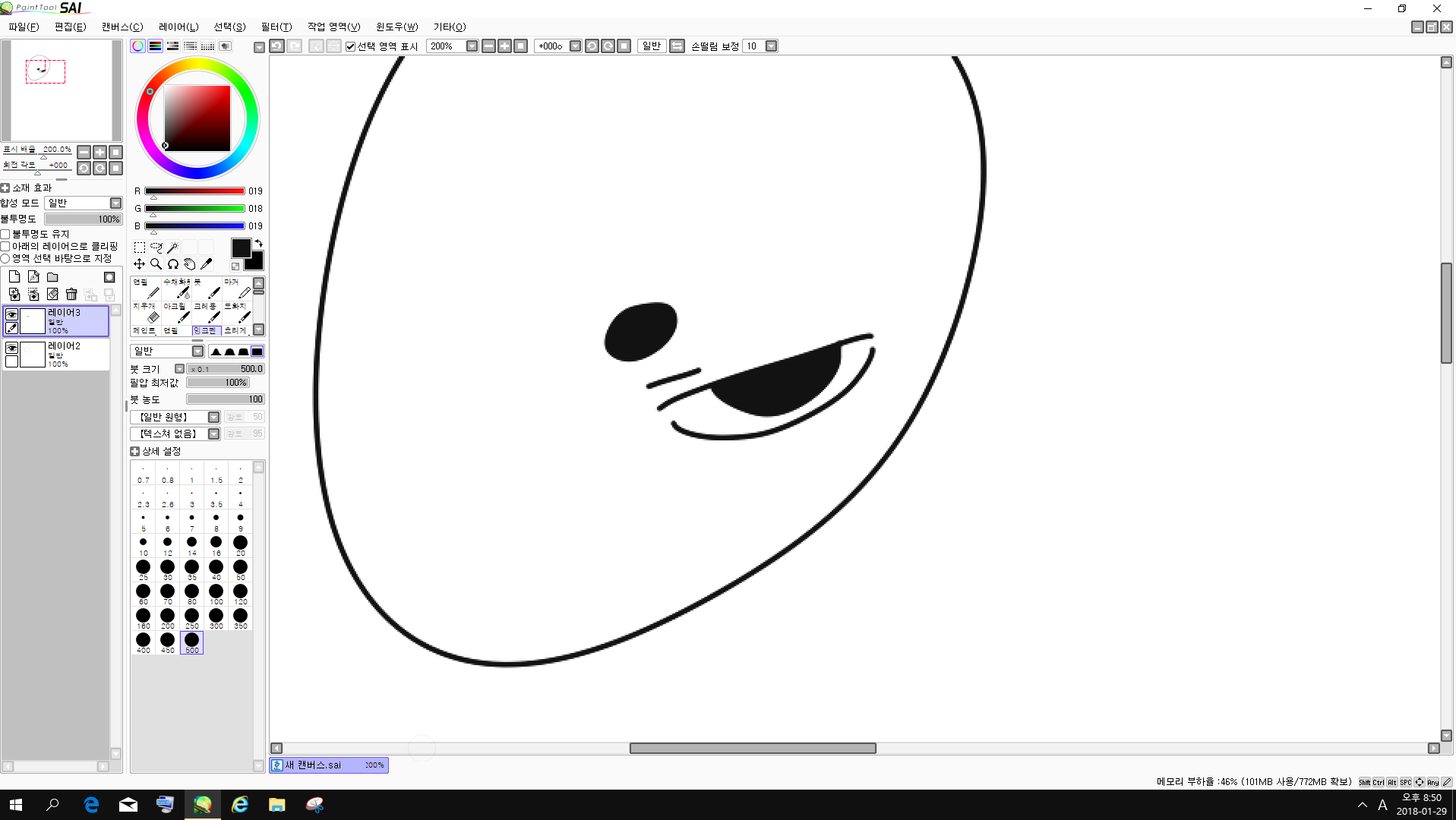Open the 200% zoom level dropdown
This screenshot has height=820, width=1456.
[472, 46]
